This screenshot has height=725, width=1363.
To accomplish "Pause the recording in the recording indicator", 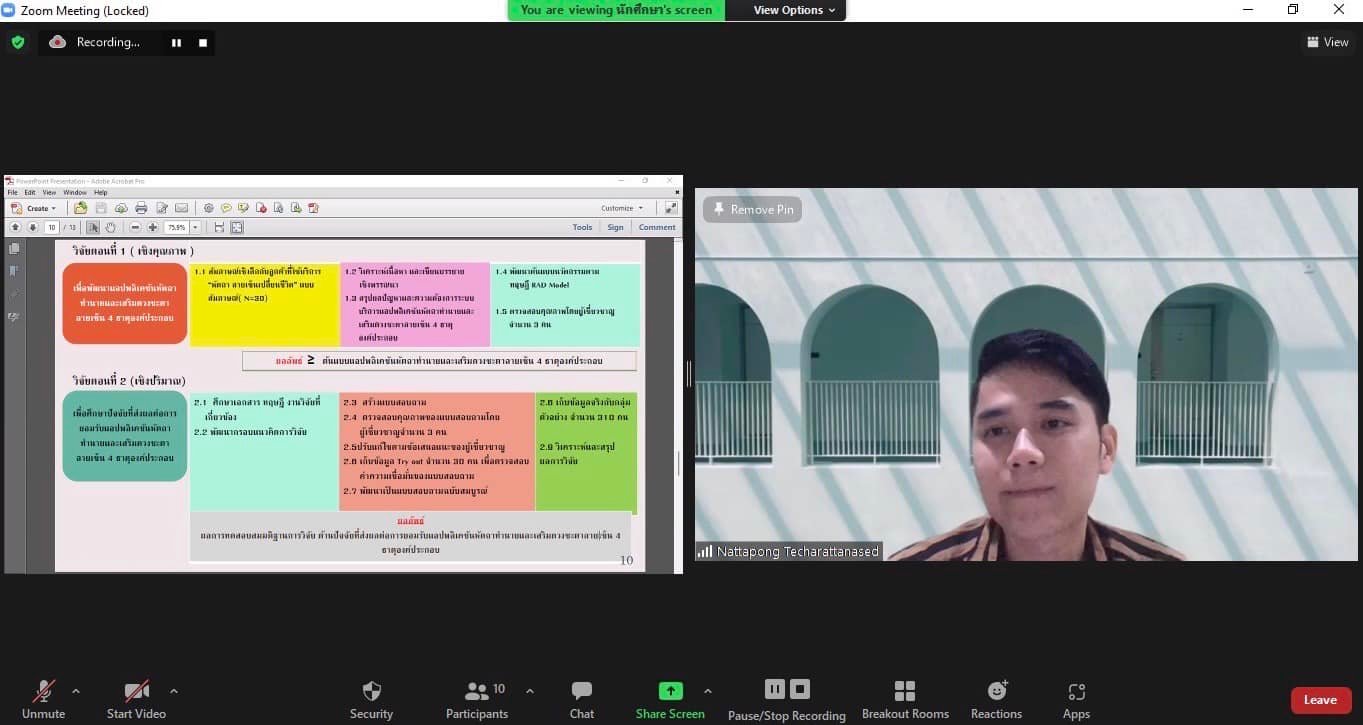I will click(177, 43).
